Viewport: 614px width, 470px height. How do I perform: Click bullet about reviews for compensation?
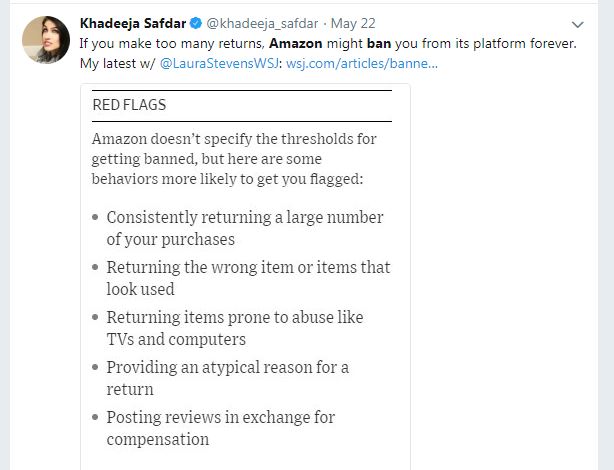pyautogui.click(x=221, y=428)
